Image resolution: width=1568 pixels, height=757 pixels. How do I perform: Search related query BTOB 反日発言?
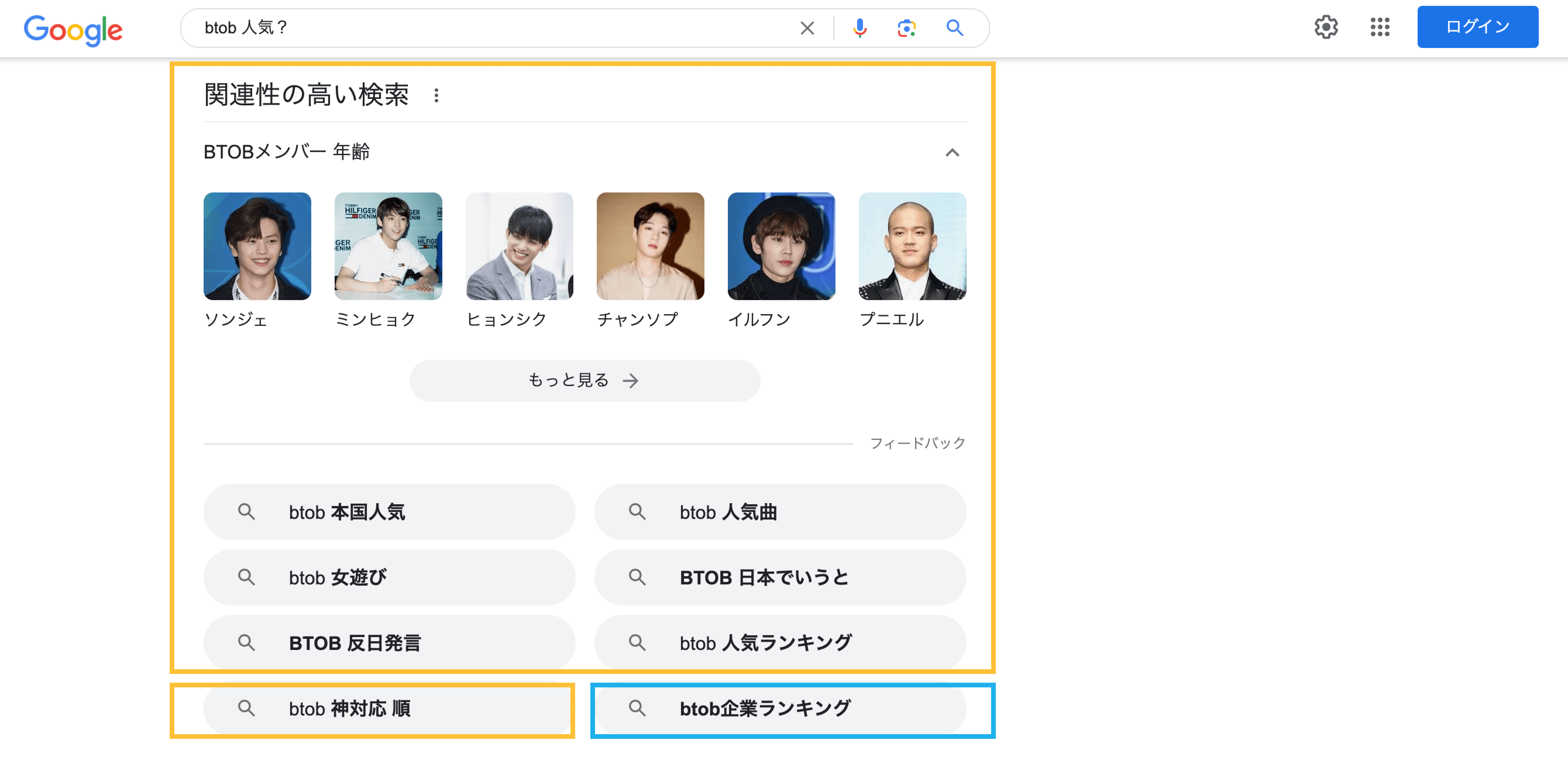coord(389,643)
